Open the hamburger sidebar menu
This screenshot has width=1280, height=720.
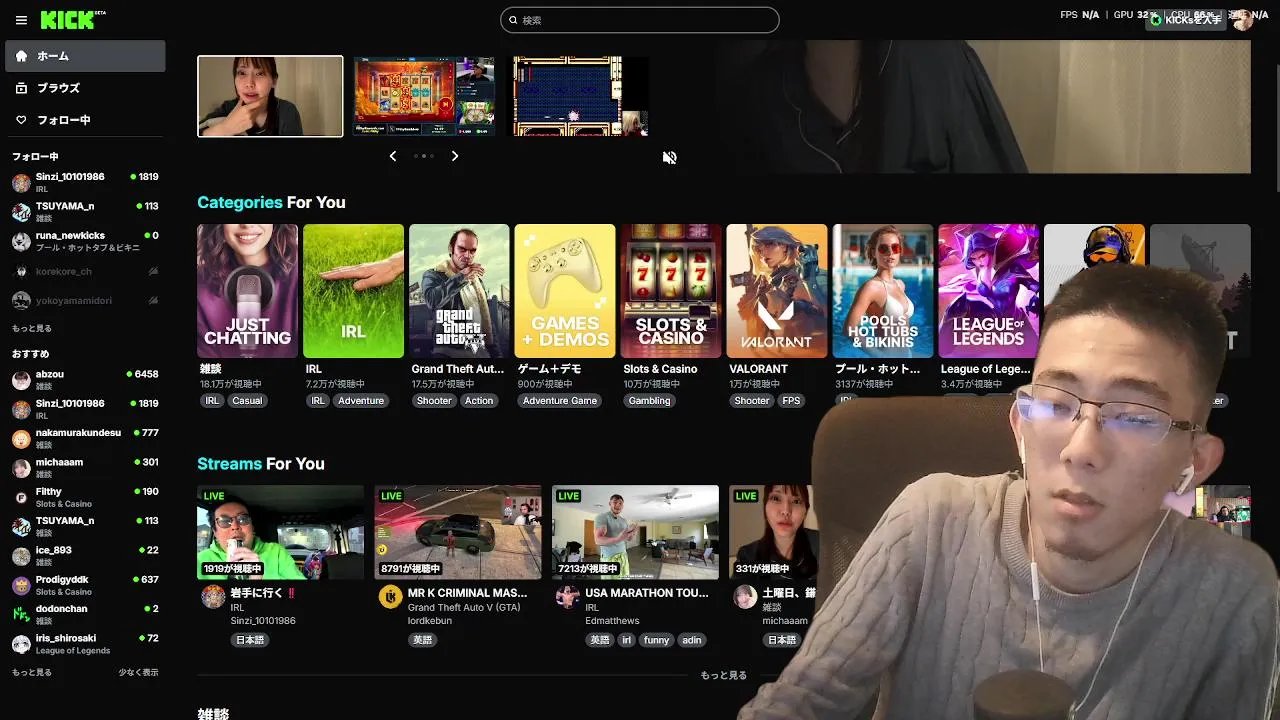21,20
